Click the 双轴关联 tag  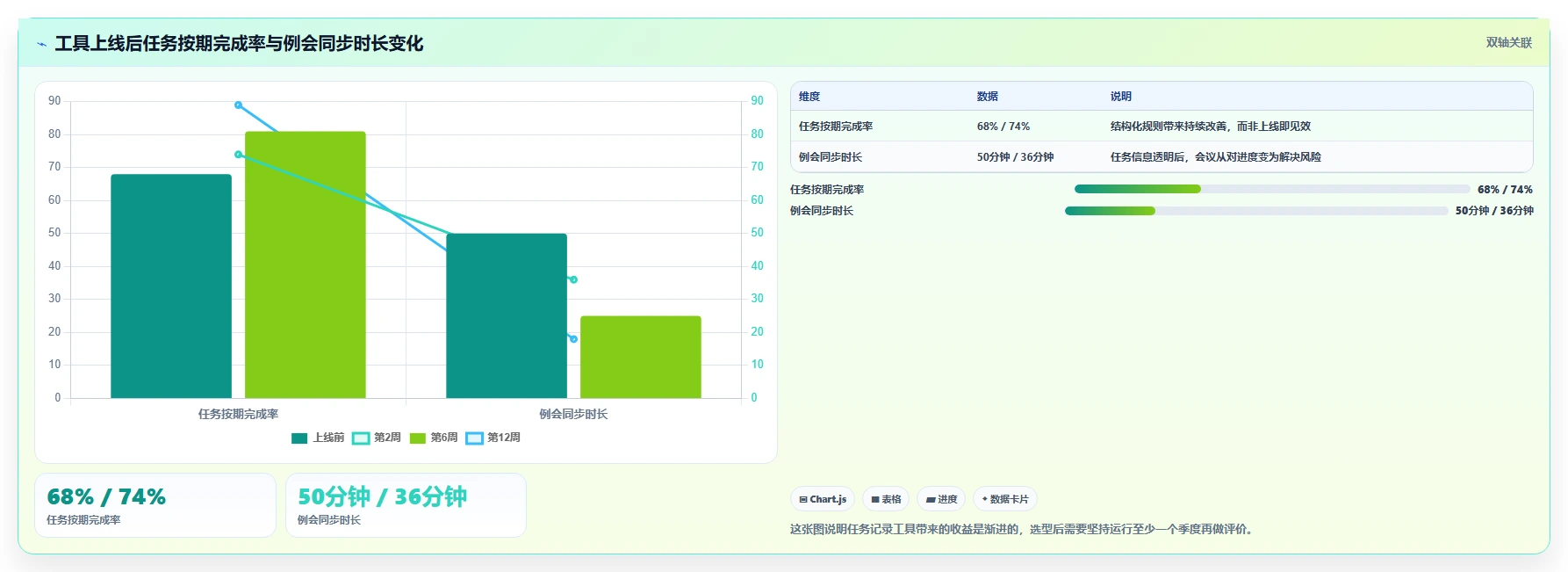(x=1508, y=42)
